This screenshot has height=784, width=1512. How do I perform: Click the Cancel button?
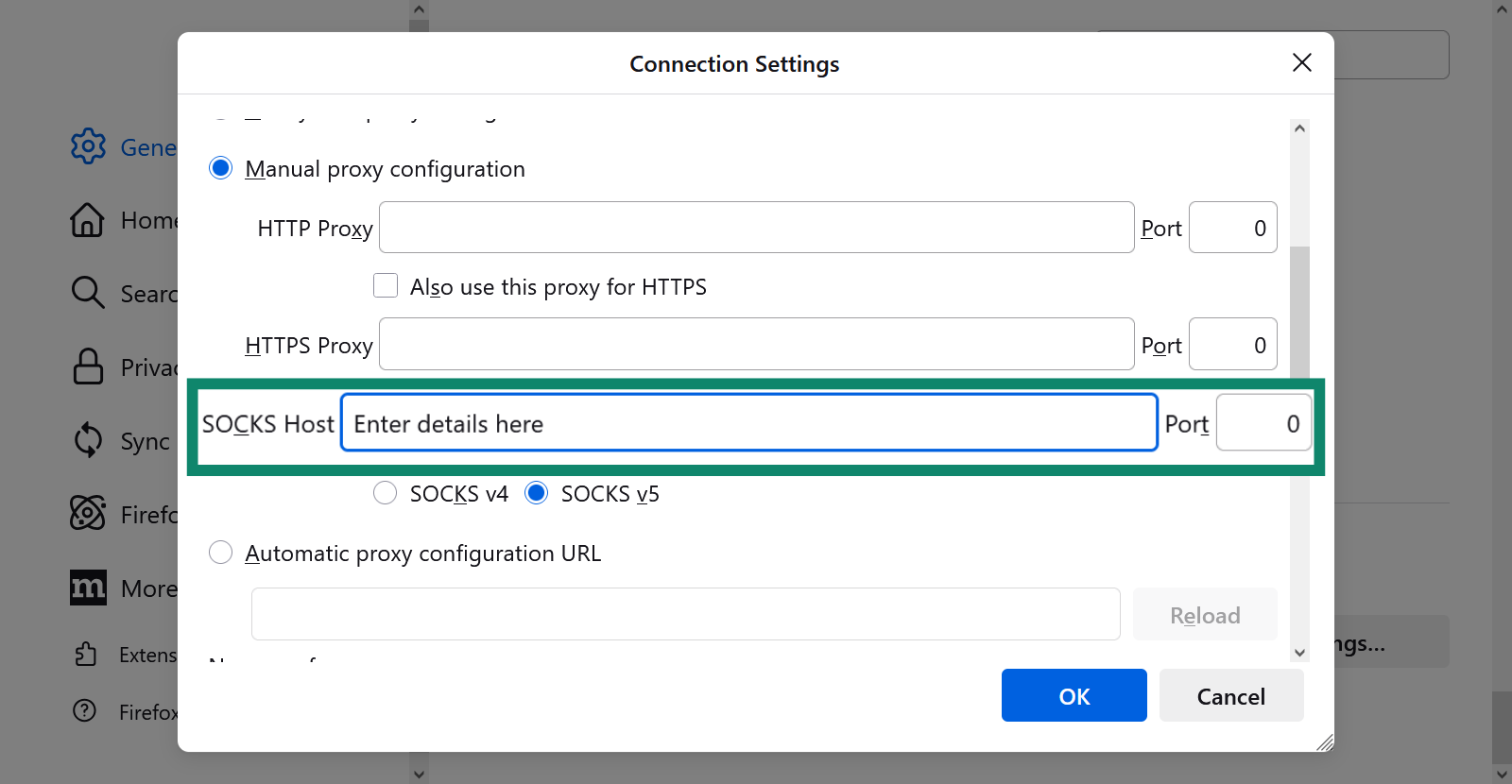(1230, 696)
